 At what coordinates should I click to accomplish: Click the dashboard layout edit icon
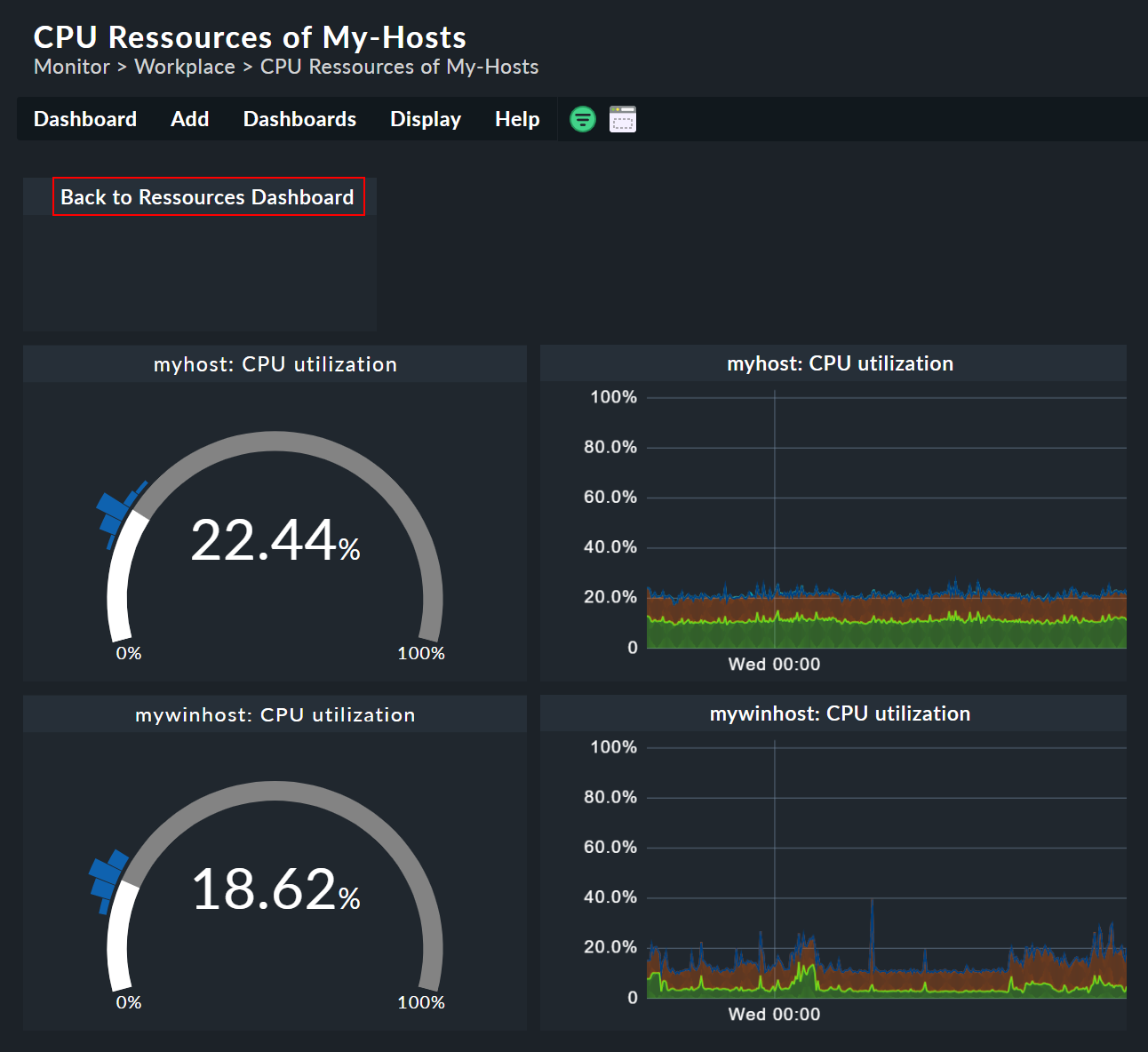pos(623,118)
